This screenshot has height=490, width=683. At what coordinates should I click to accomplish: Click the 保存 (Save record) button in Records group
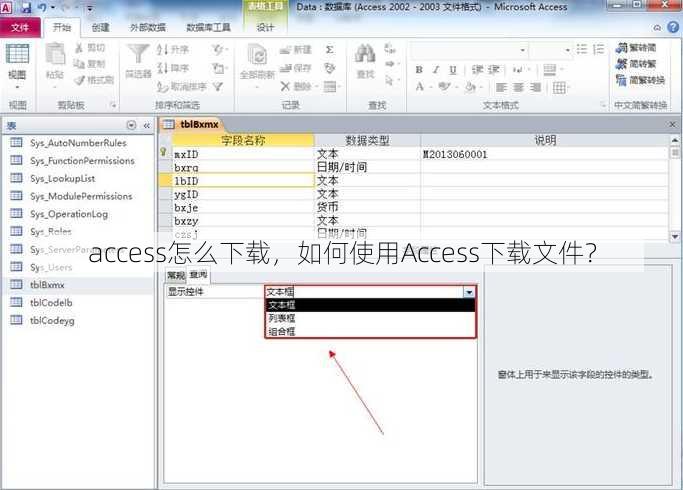296,68
